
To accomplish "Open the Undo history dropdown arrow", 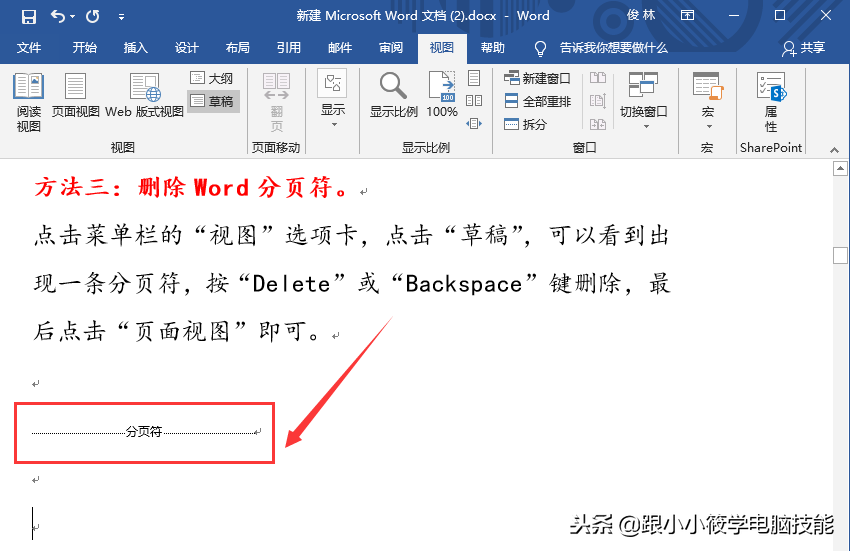I will (73, 17).
